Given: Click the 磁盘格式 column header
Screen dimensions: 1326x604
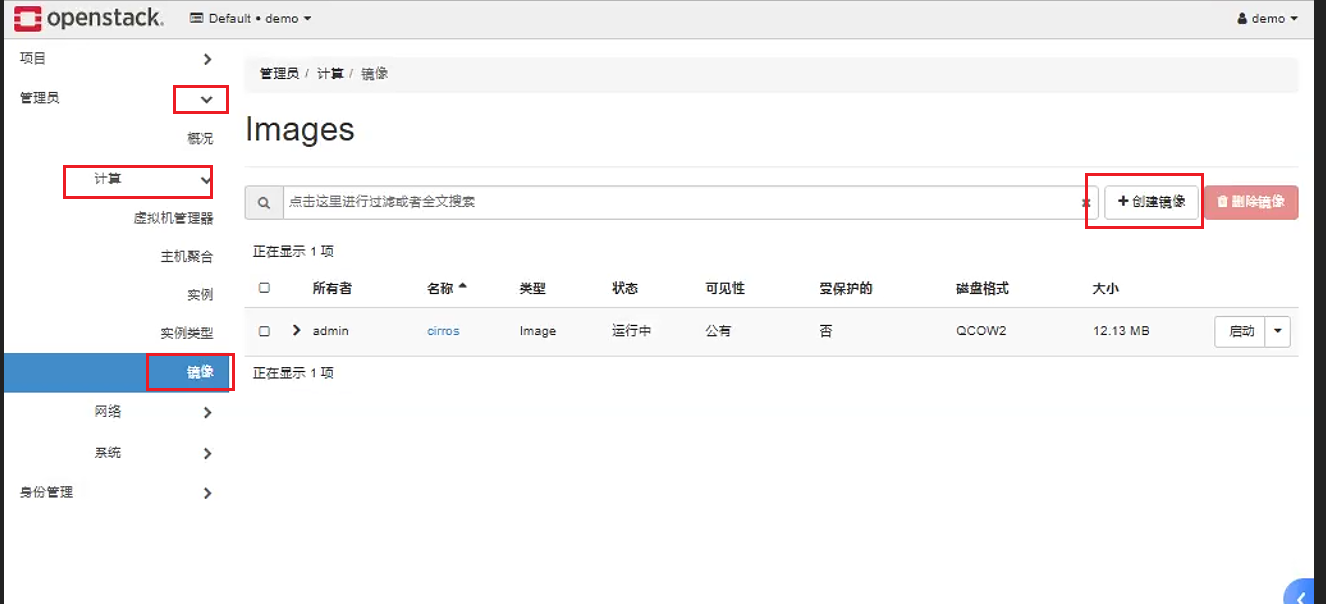Looking at the screenshot, I should coord(982,288).
